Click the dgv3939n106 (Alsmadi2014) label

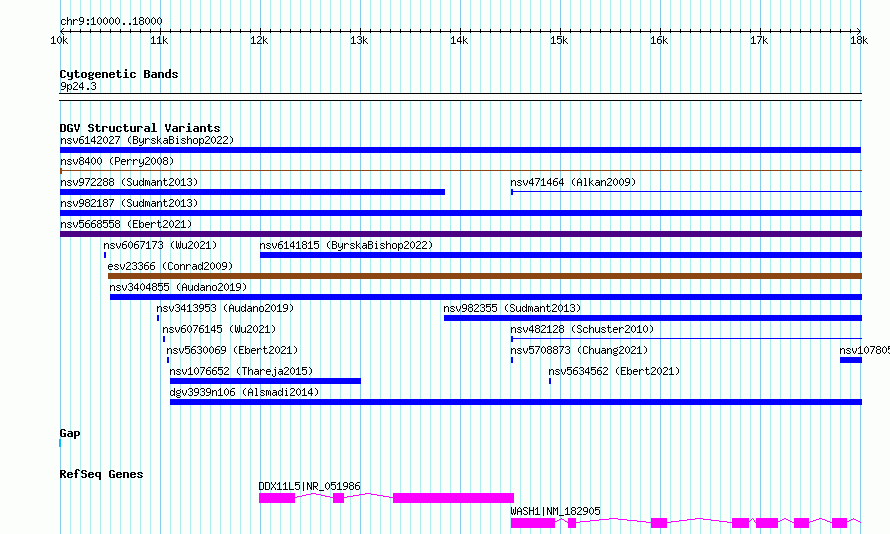[x=244, y=392]
